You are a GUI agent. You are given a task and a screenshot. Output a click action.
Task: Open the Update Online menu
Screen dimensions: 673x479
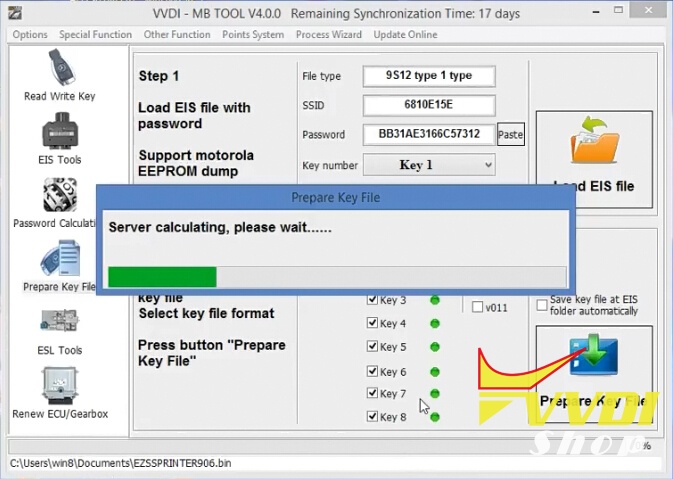tap(405, 34)
